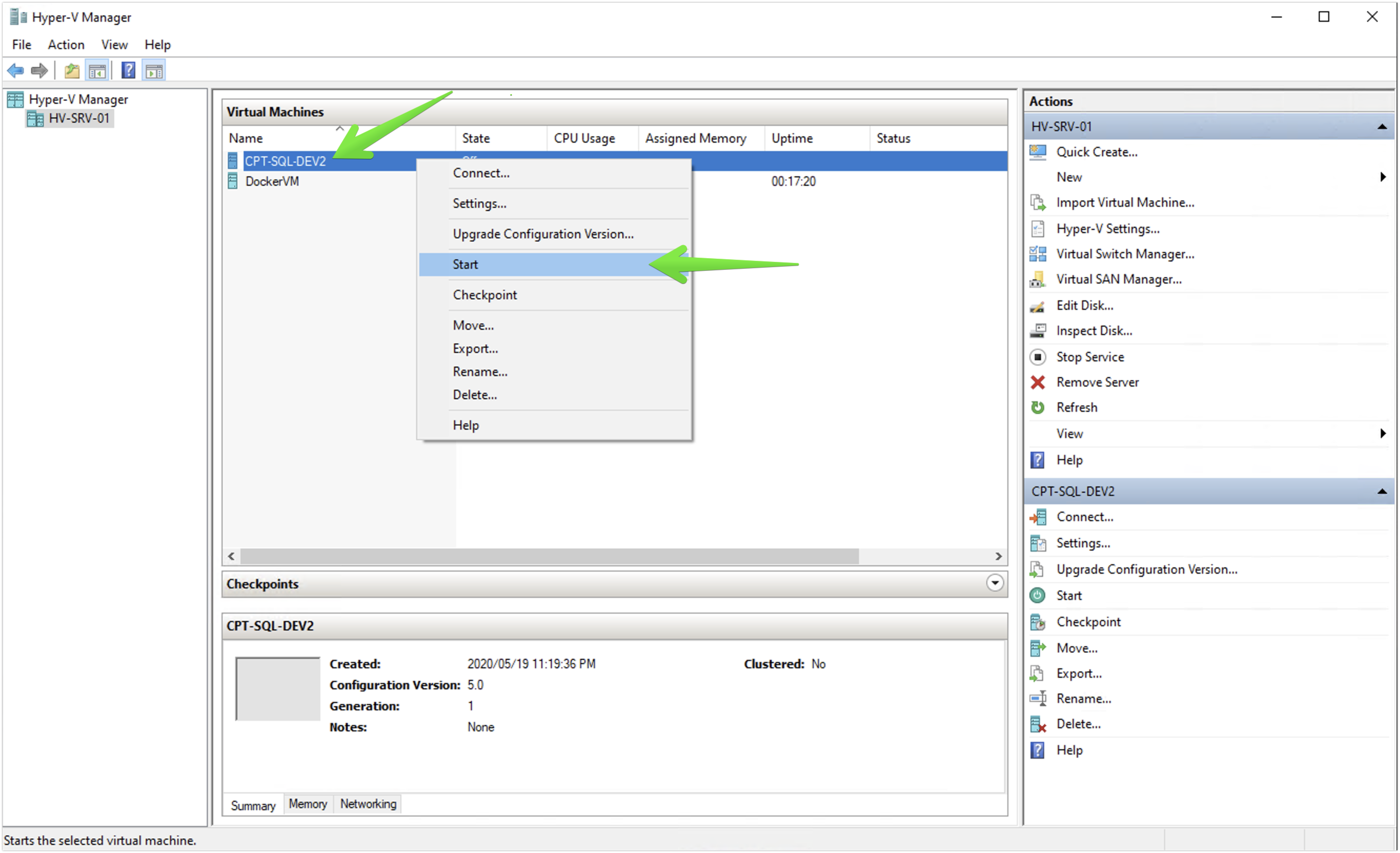Screen dimensions: 1400x853
Task: Choose Start from the context menu
Action: pos(554,265)
